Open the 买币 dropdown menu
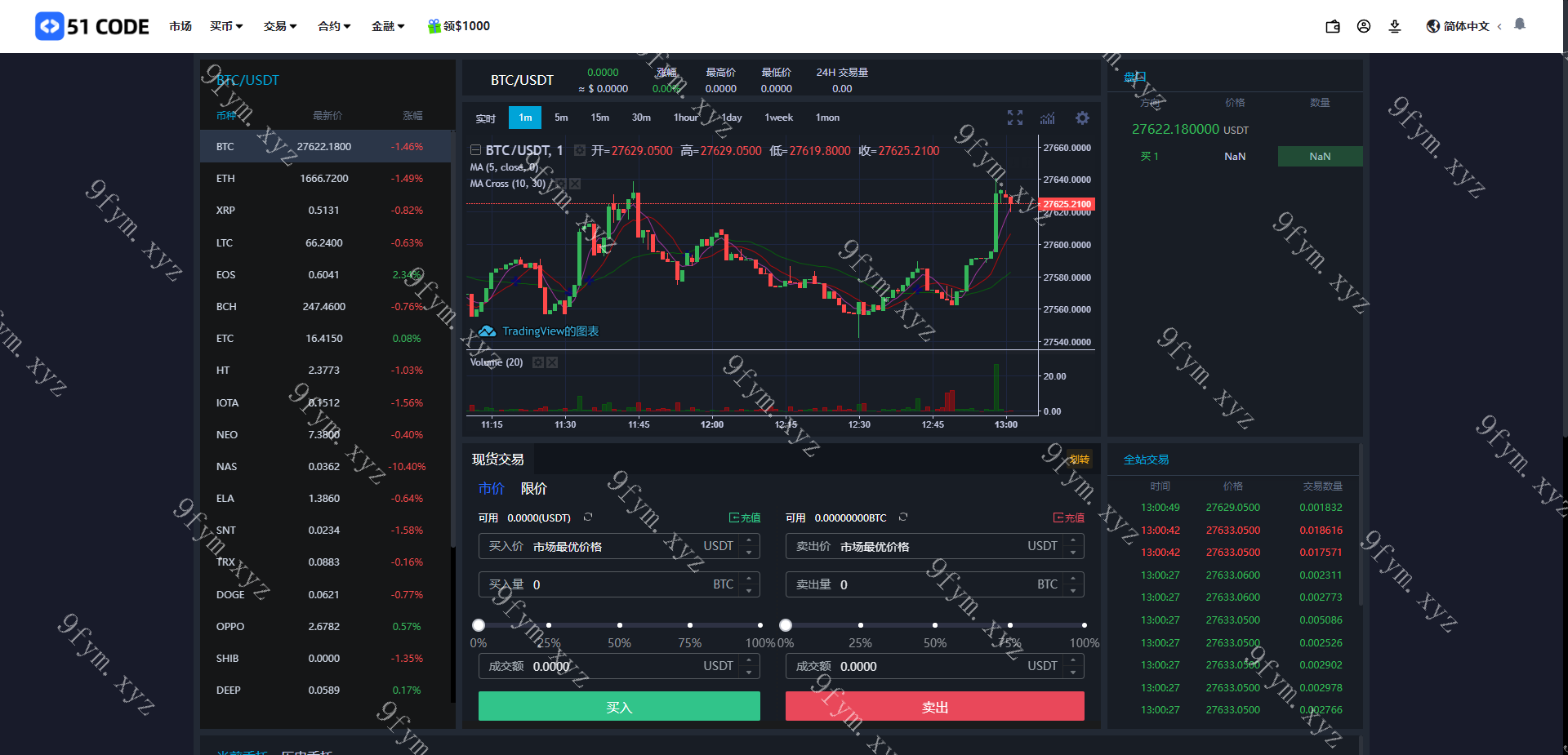Screen dimensions: 1568x755 coord(226,26)
